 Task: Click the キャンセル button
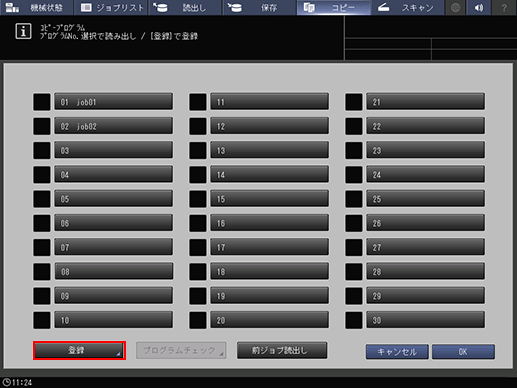click(x=397, y=352)
